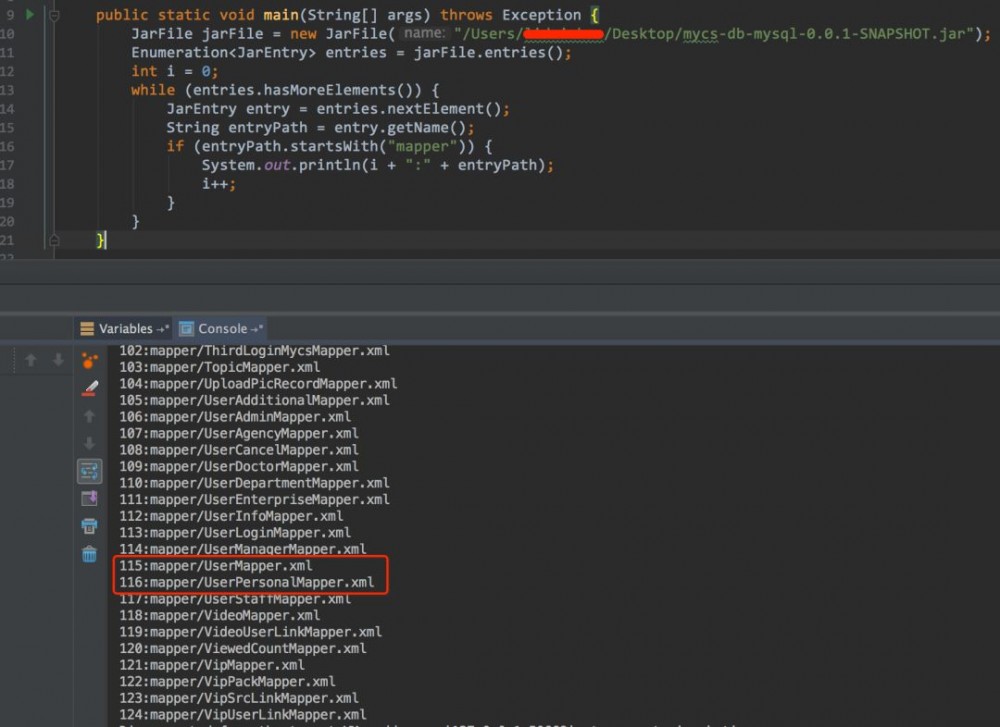Click the console up stack trace arrow
This screenshot has height=727, width=1000.
(89, 416)
